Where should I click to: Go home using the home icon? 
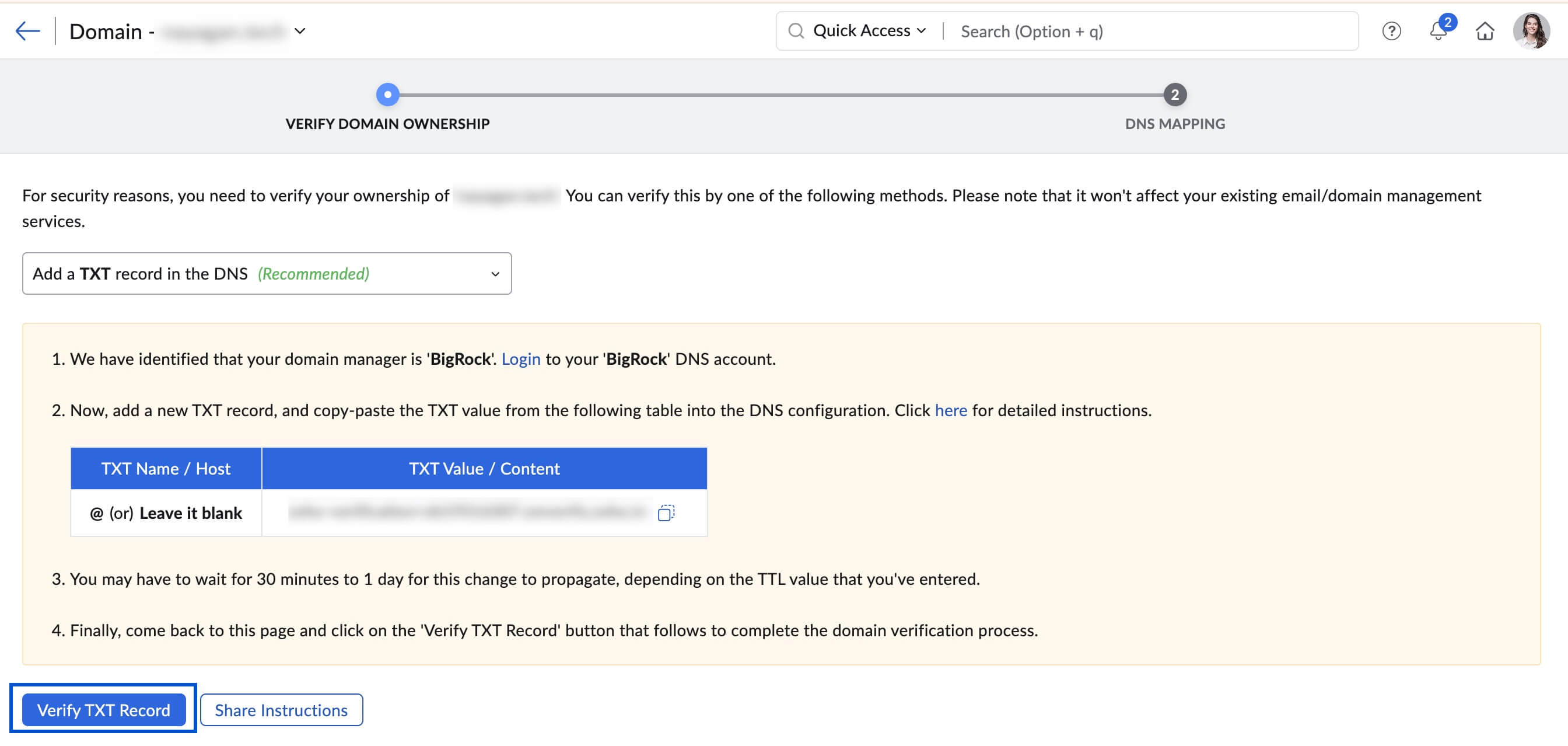(1485, 31)
